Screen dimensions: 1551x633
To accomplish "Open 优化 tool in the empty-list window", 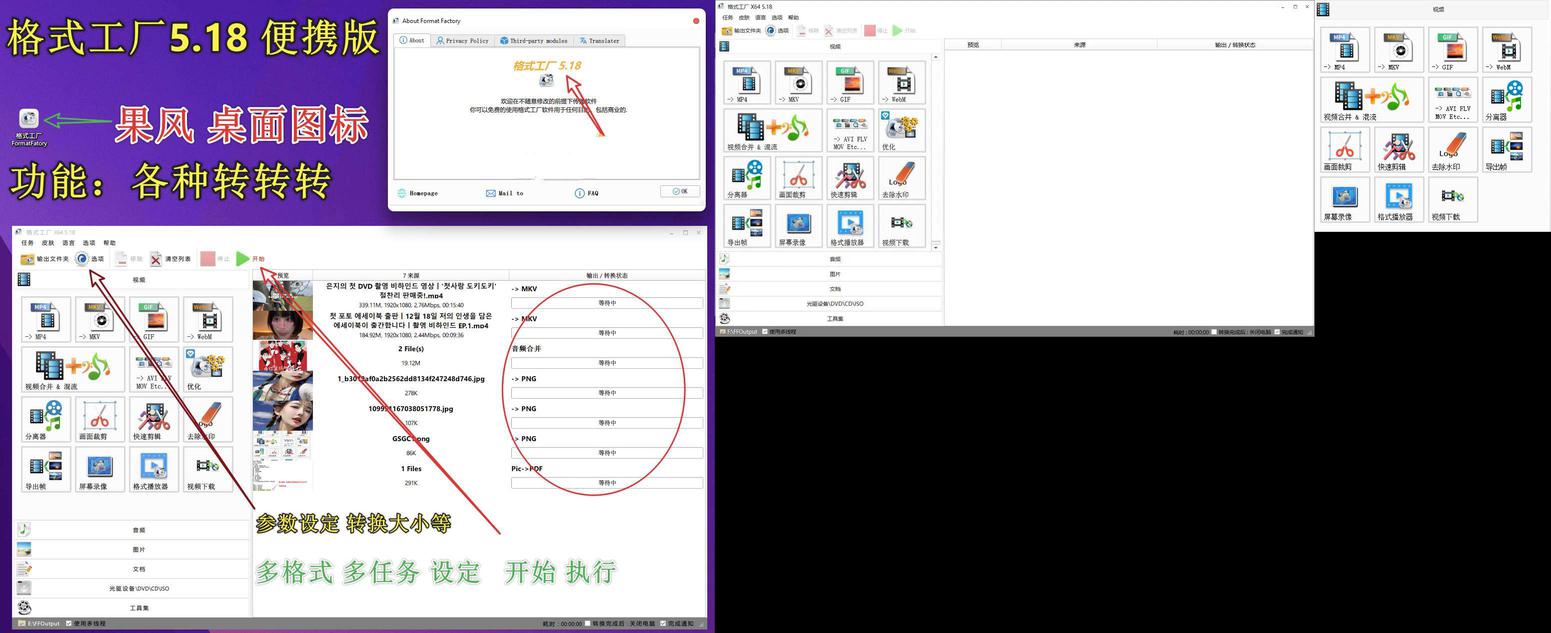I will click(x=902, y=130).
